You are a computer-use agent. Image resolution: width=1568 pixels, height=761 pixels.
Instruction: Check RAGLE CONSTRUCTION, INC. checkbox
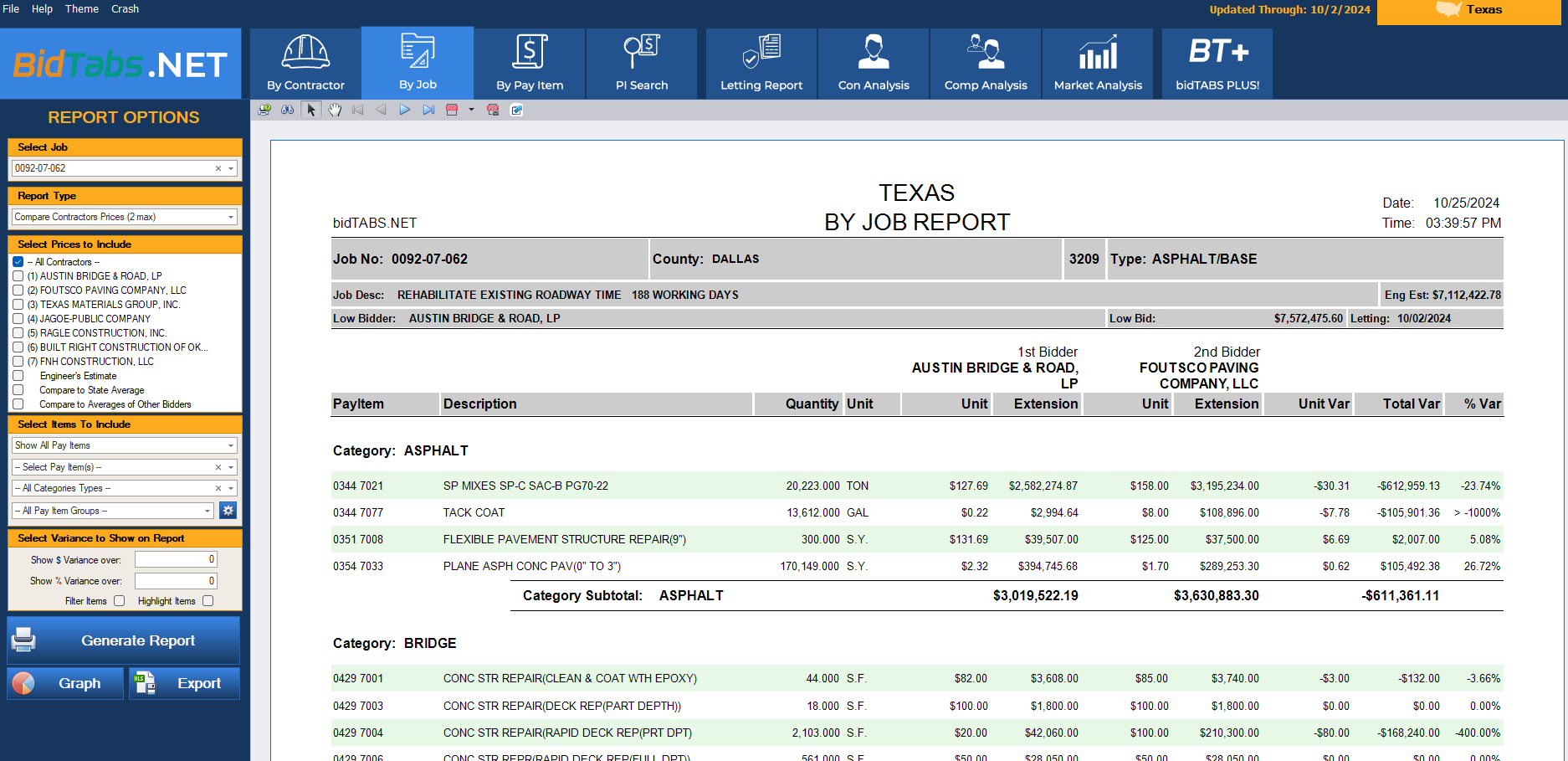click(x=18, y=333)
